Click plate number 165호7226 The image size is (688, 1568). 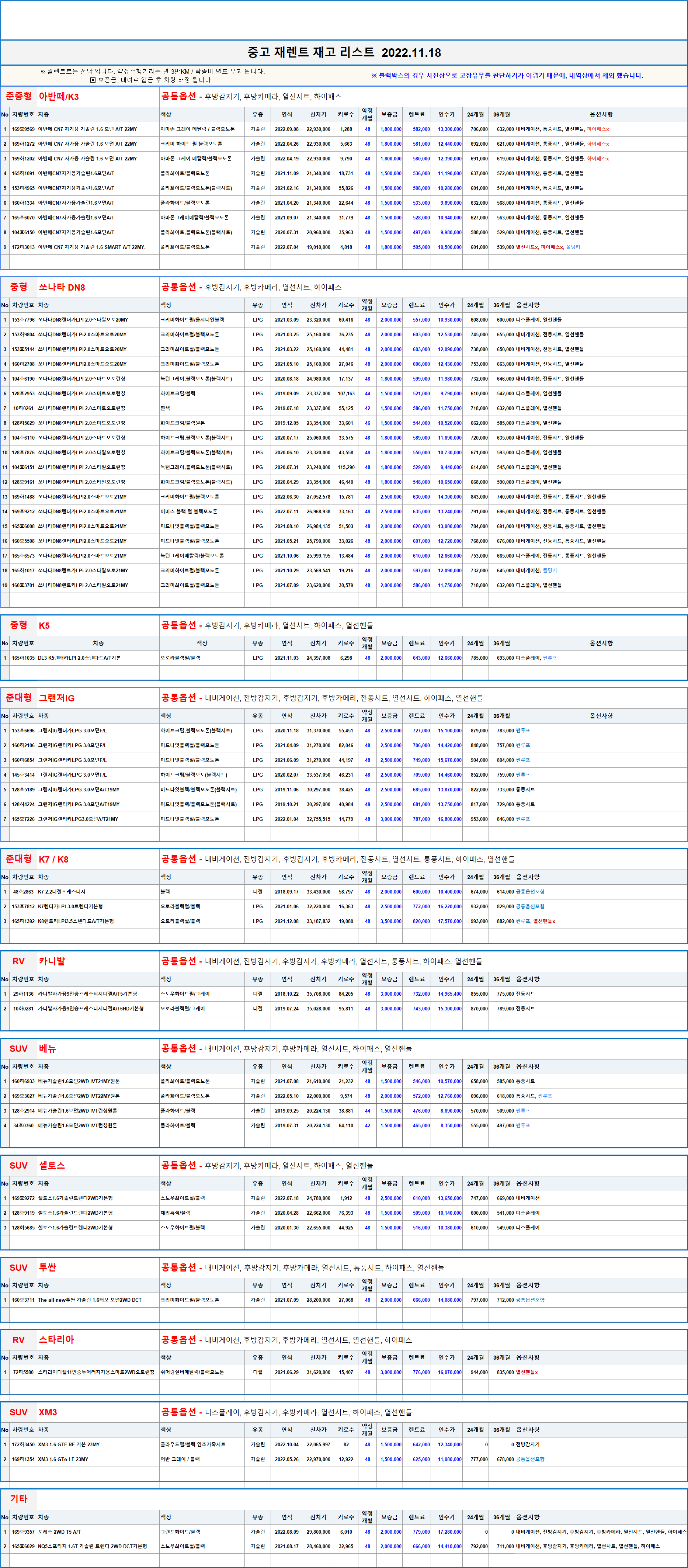(x=23, y=819)
